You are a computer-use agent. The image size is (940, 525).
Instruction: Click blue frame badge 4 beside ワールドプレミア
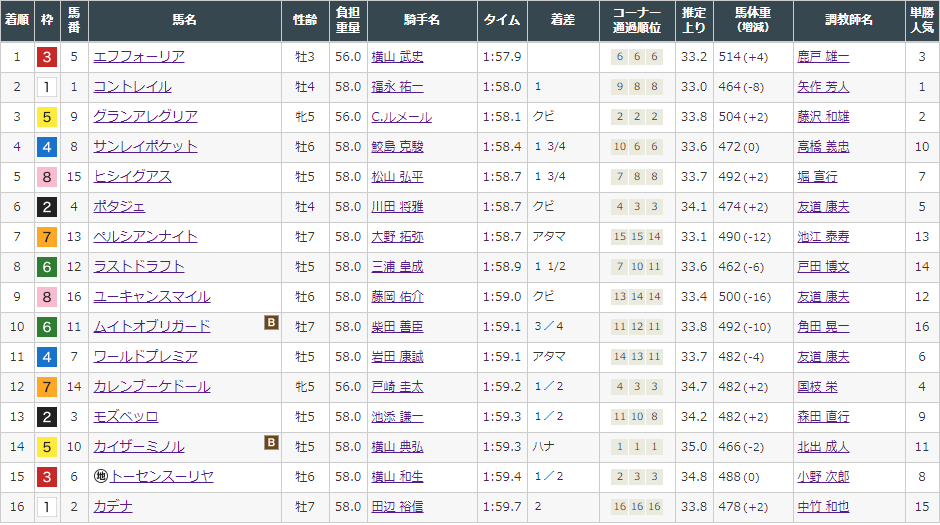tap(47, 357)
